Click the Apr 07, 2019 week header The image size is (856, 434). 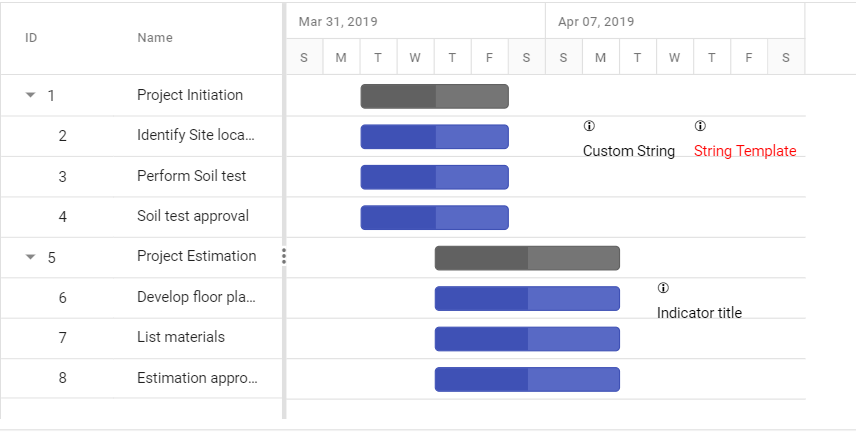(x=675, y=21)
